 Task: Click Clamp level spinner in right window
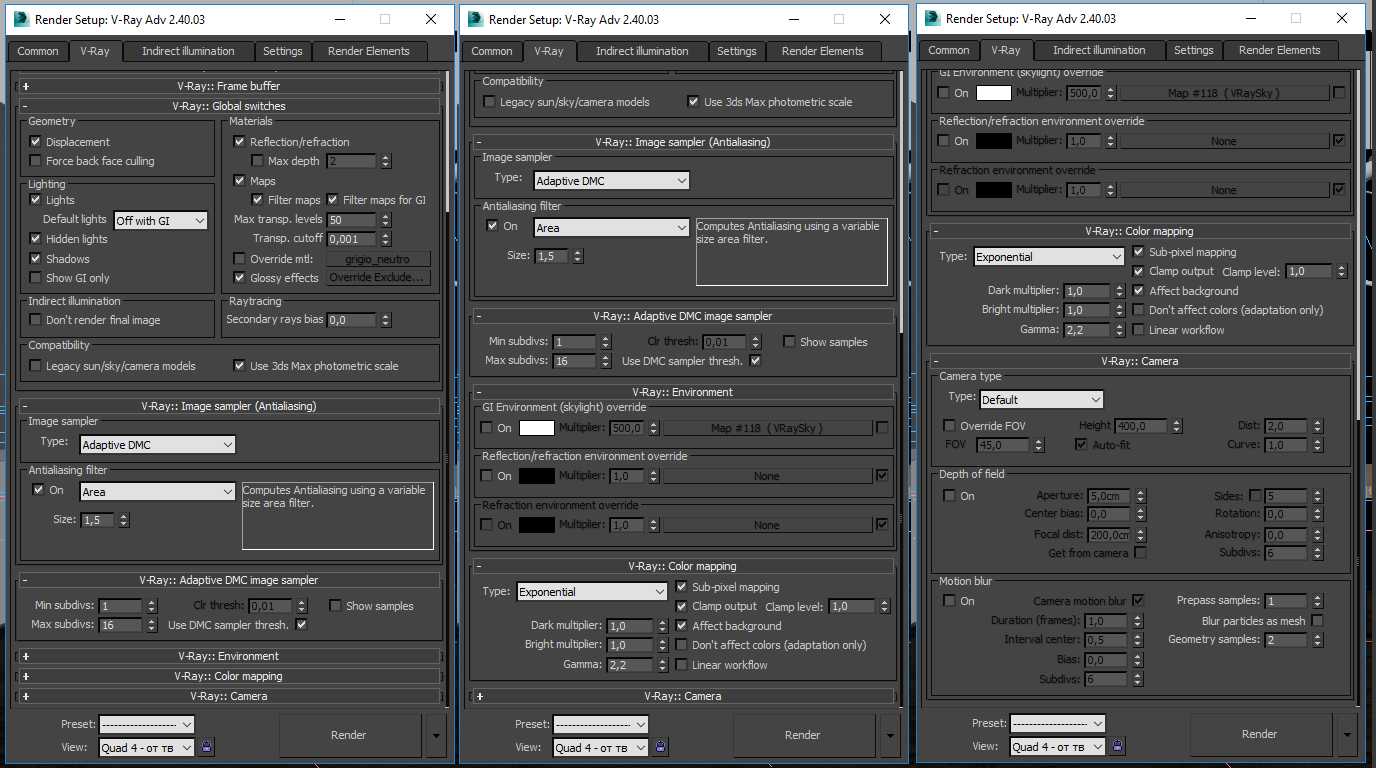(1342, 271)
